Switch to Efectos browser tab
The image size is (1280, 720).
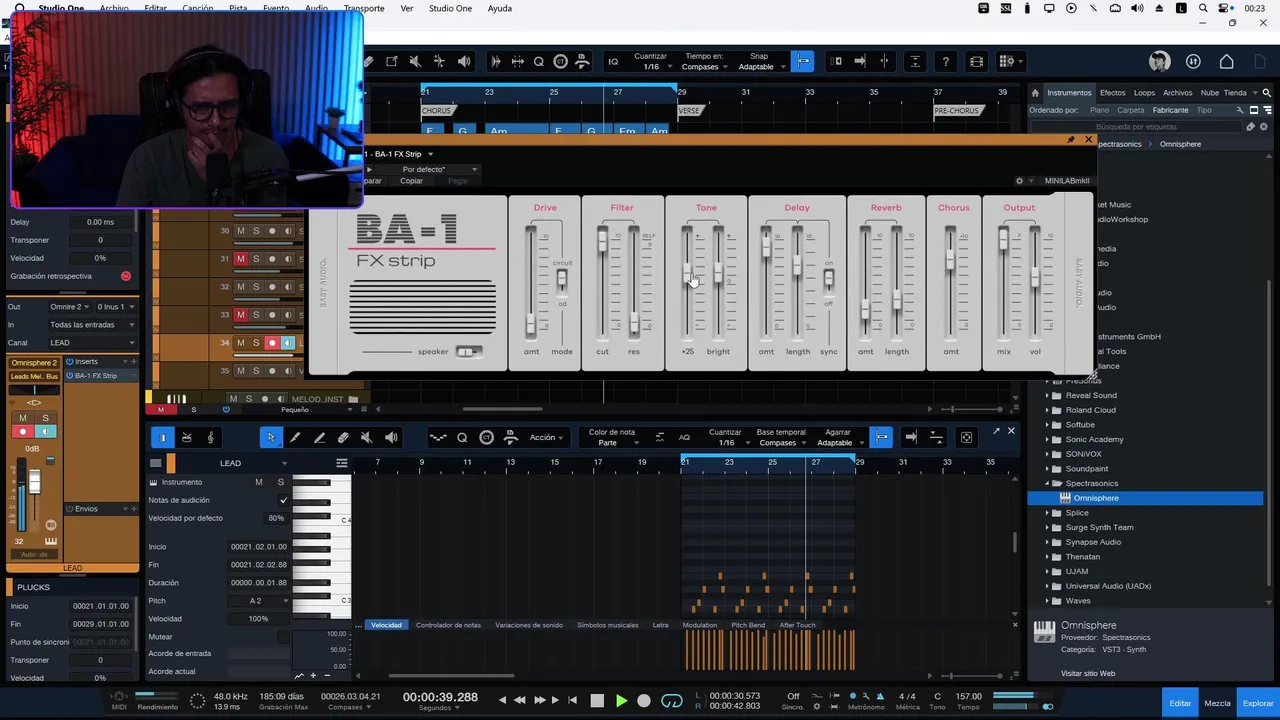1112,93
